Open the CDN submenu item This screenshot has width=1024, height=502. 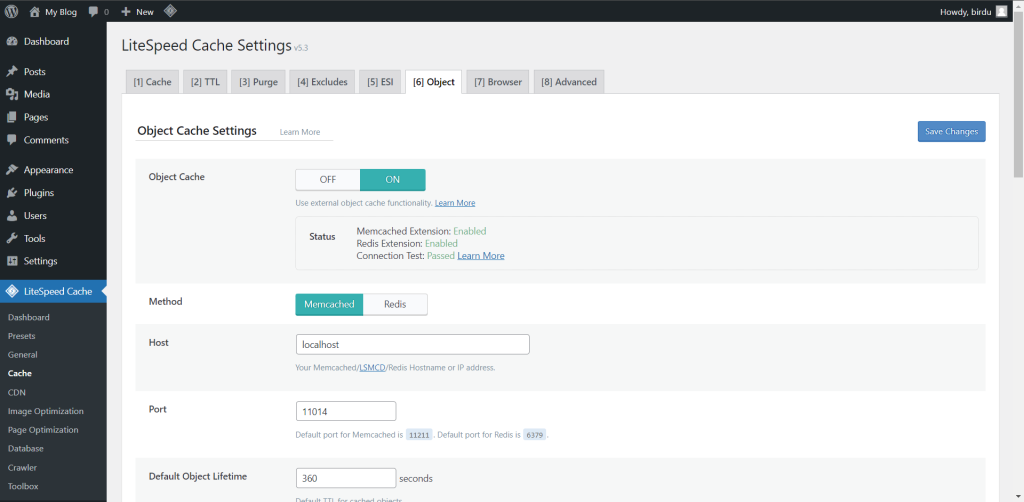click(x=16, y=392)
